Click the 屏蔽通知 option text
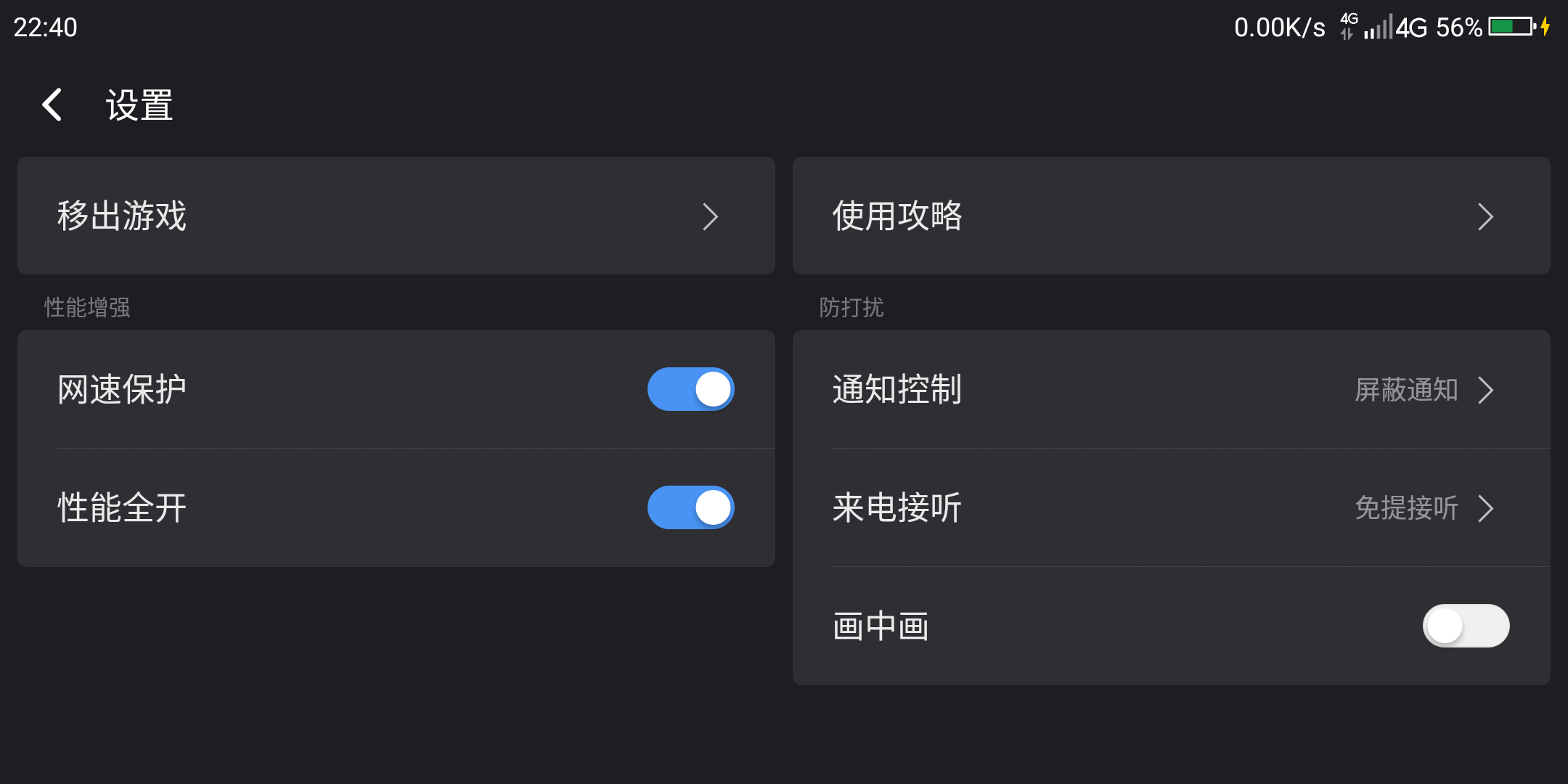 tap(1405, 389)
